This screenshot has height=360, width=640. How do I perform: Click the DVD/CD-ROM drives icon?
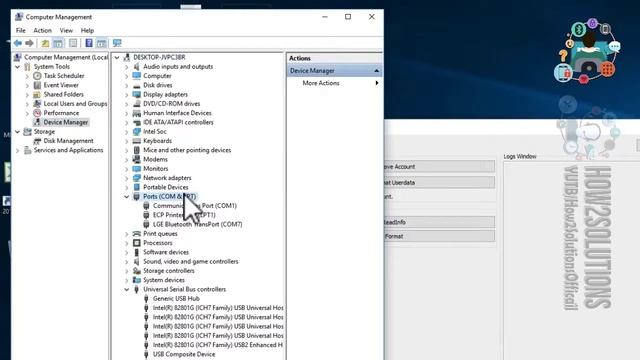137,104
